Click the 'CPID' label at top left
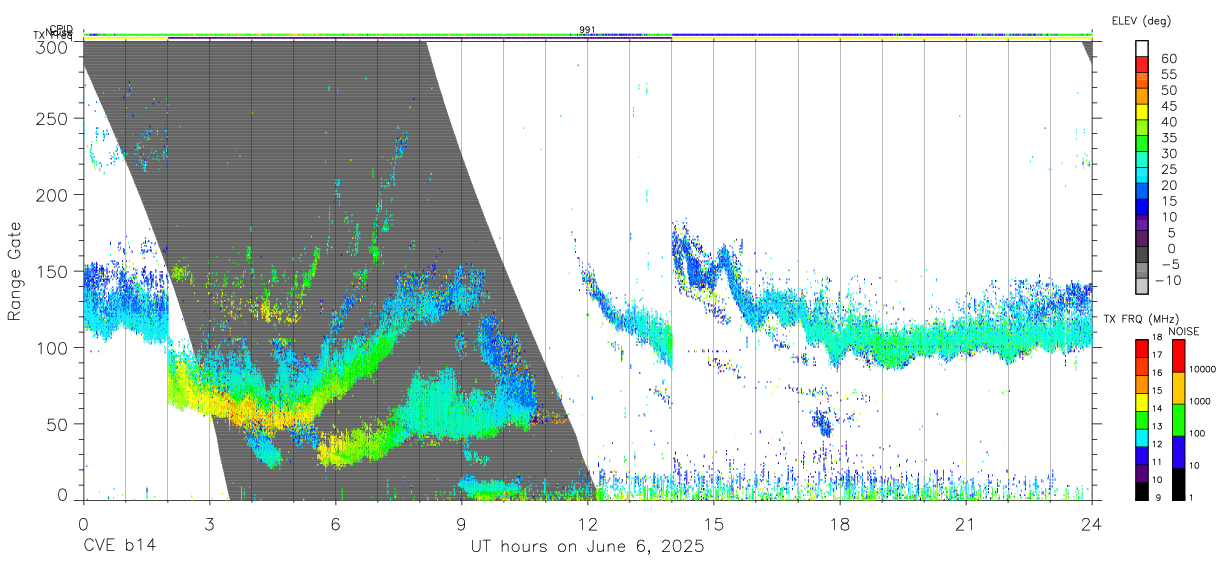 pyautogui.click(x=61, y=29)
